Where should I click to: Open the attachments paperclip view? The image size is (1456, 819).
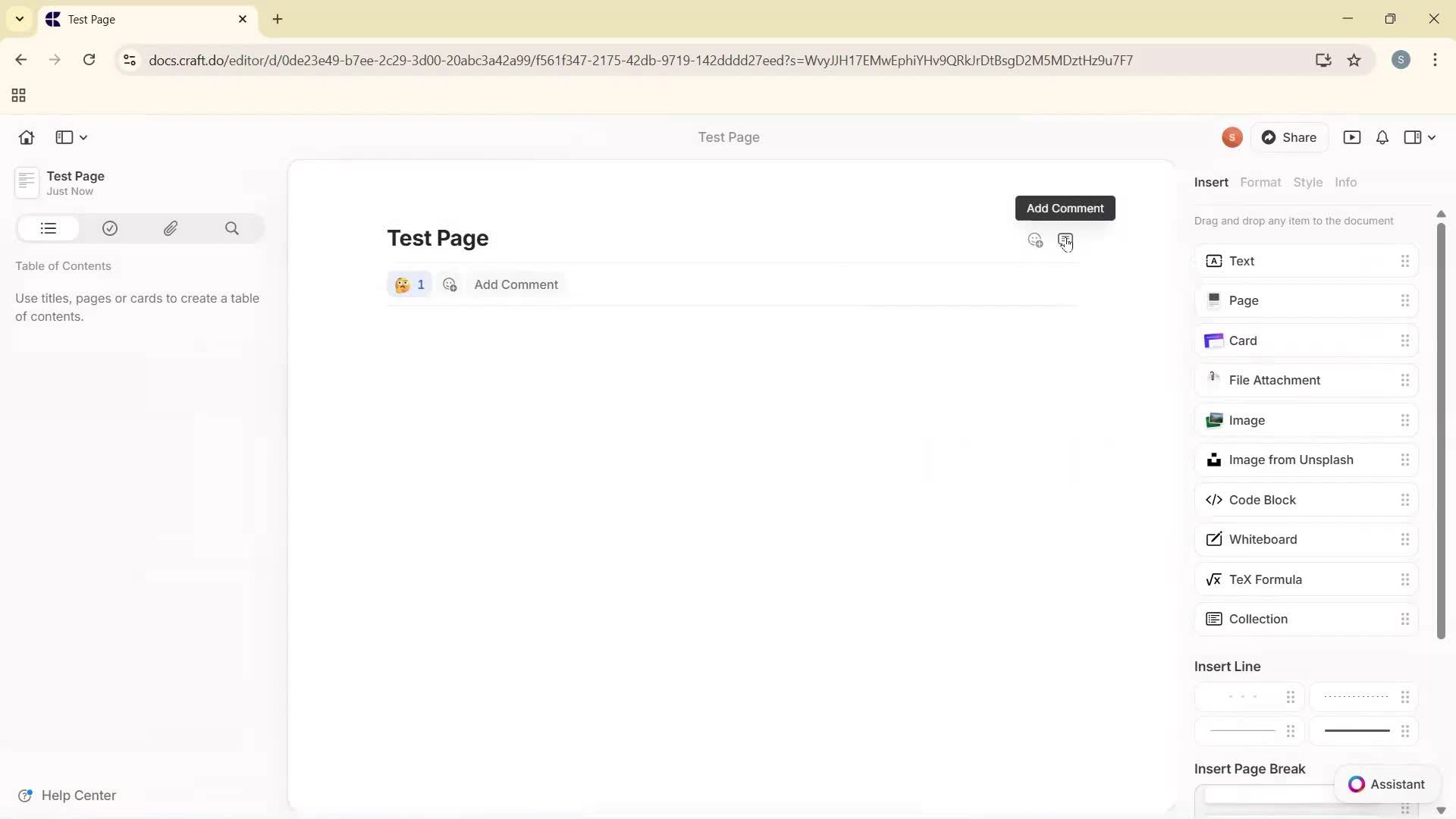click(171, 228)
